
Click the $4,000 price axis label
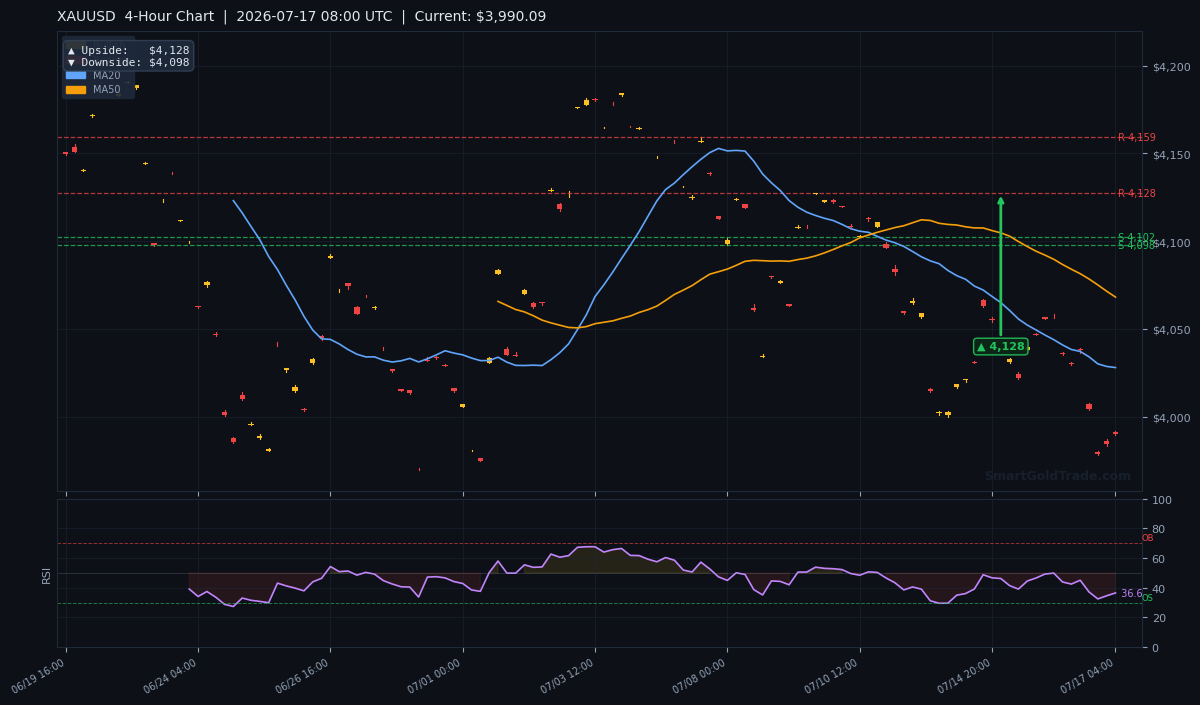[x=1170, y=418]
